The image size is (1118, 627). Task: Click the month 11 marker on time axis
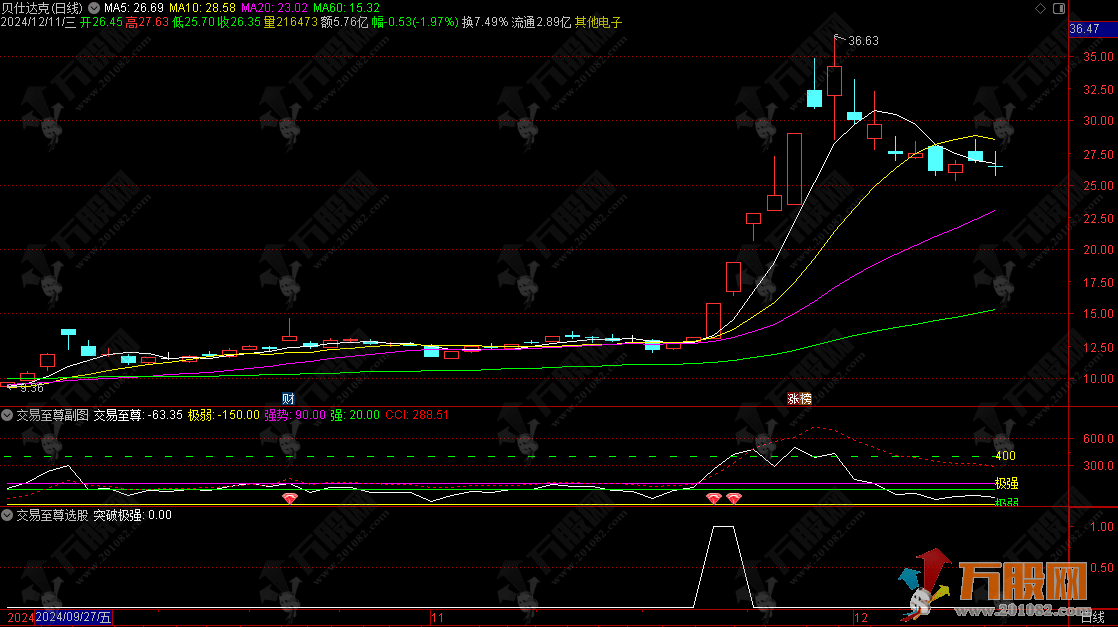click(437, 618)
